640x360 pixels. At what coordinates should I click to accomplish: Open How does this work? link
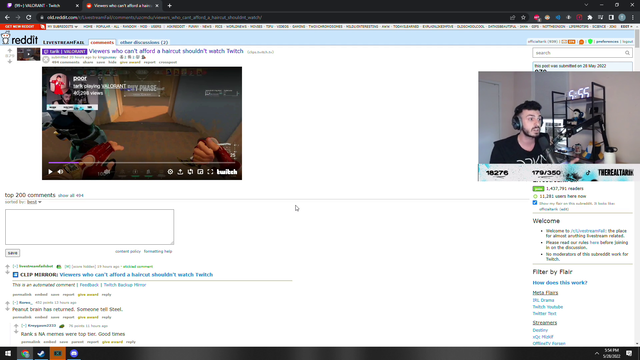560,282
